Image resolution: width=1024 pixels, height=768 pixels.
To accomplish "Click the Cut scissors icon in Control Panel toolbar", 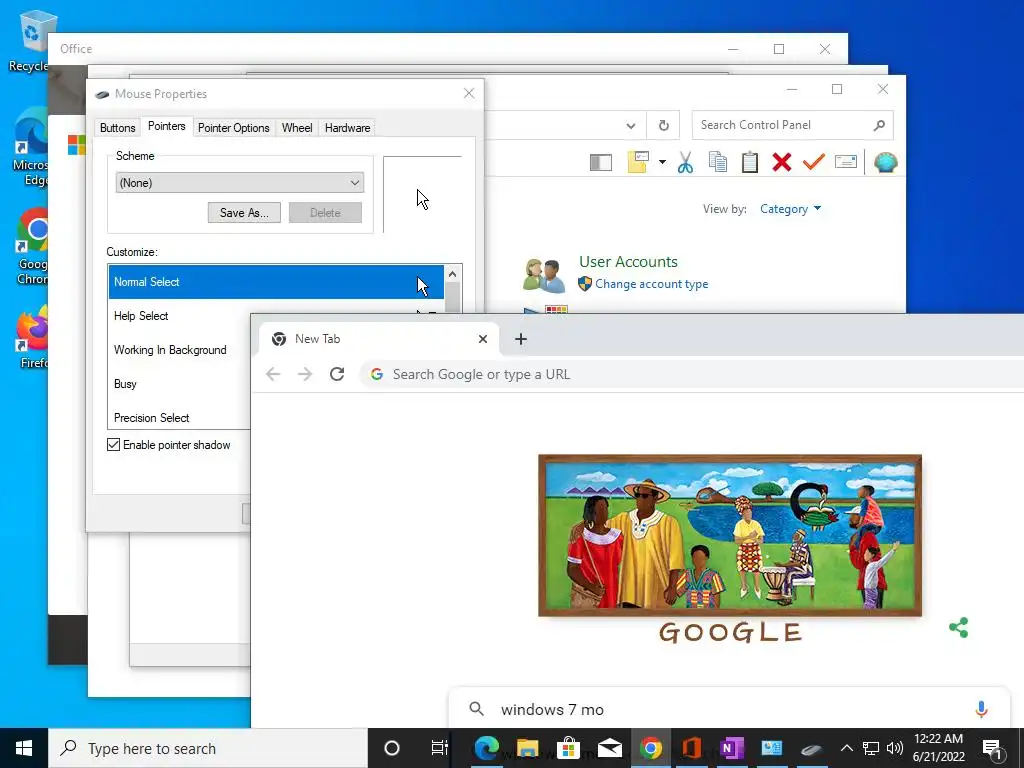I will click(x=685, y=162).
